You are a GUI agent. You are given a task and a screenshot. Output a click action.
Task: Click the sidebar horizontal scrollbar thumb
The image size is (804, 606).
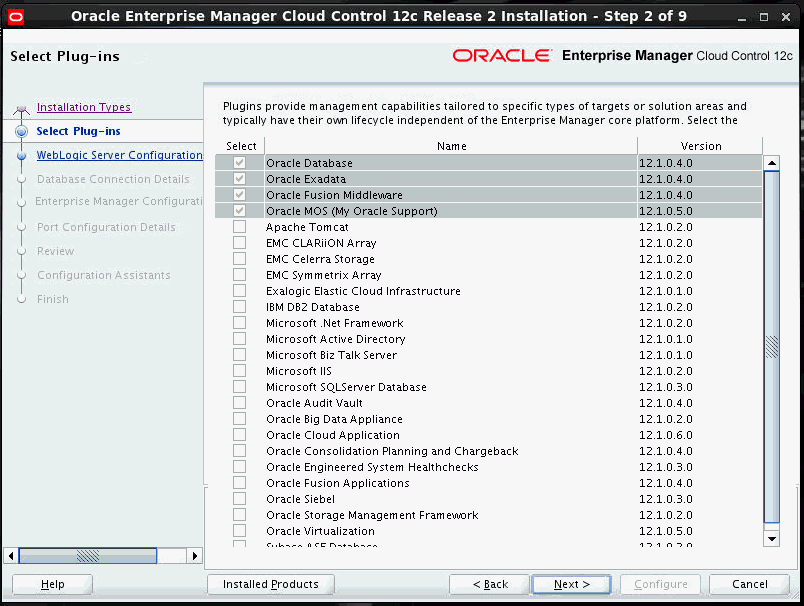(88, 556)
